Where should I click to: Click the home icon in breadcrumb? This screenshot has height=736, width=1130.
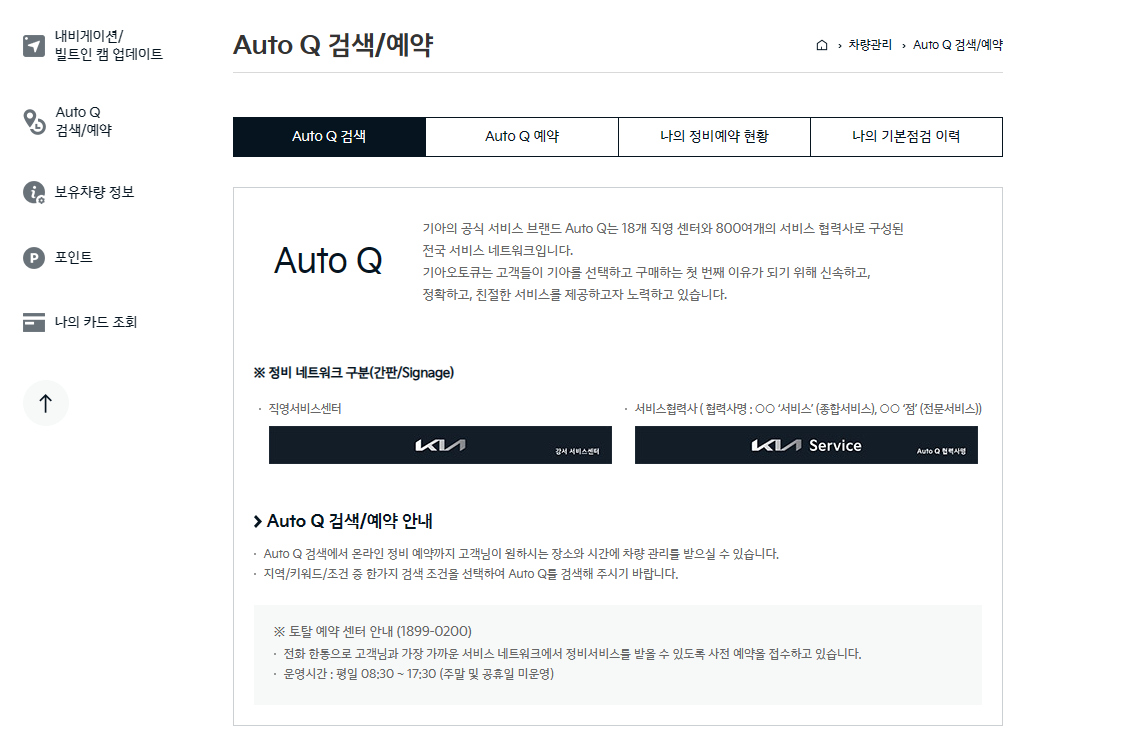click(x=822, y=45)
